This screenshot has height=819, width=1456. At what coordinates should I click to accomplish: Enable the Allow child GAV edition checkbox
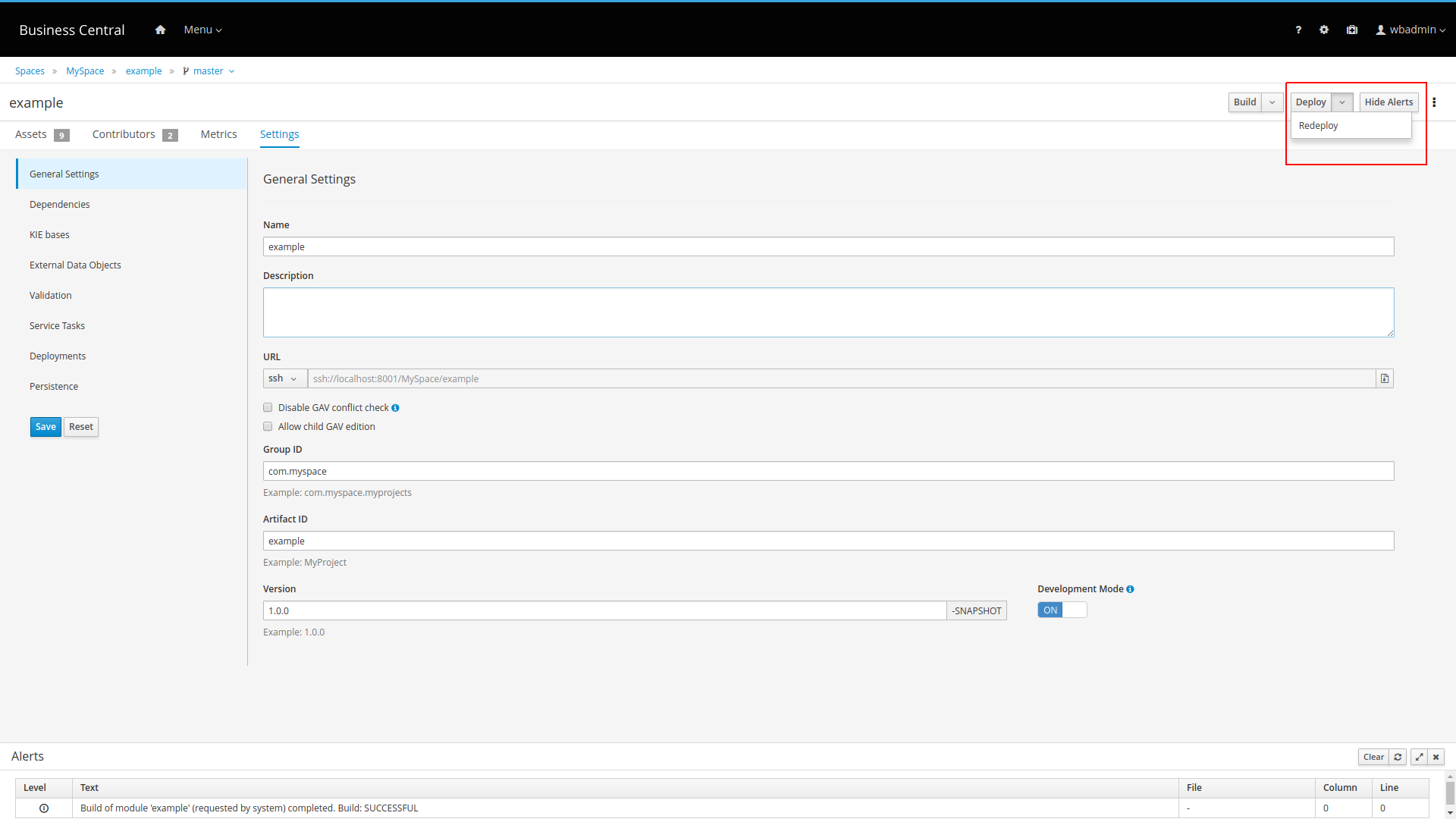pyautogui.click(x=268, y=426)
